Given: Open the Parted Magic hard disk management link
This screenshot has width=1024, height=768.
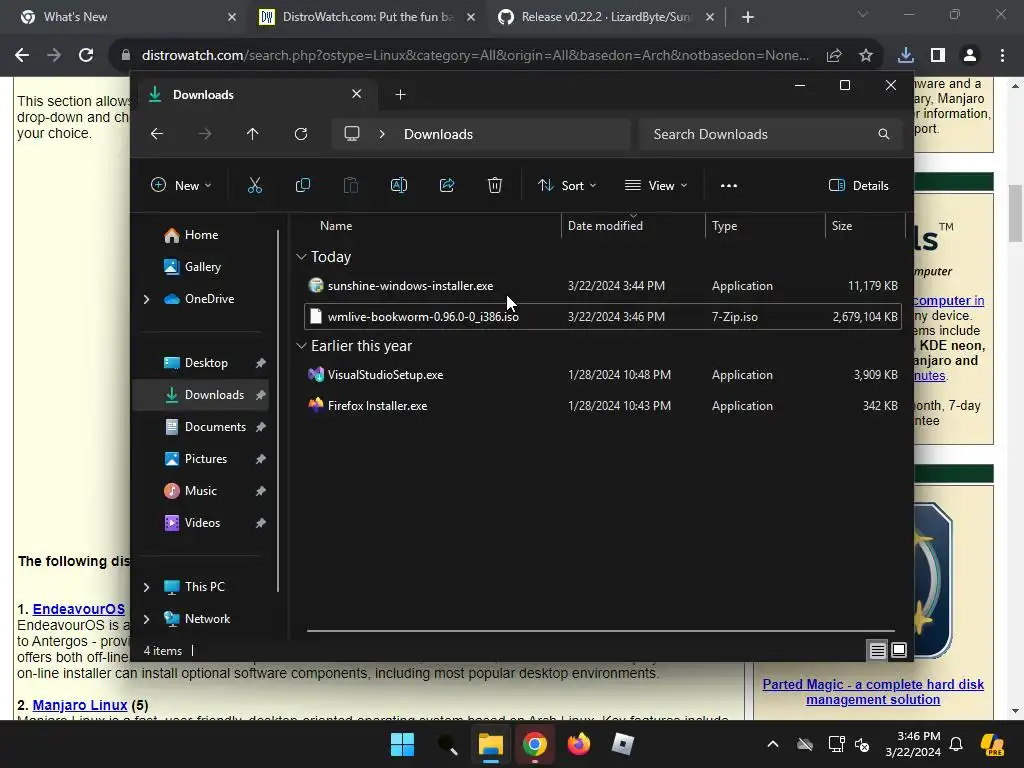Looking at the screenshot, I should click(x=873, y=692).
